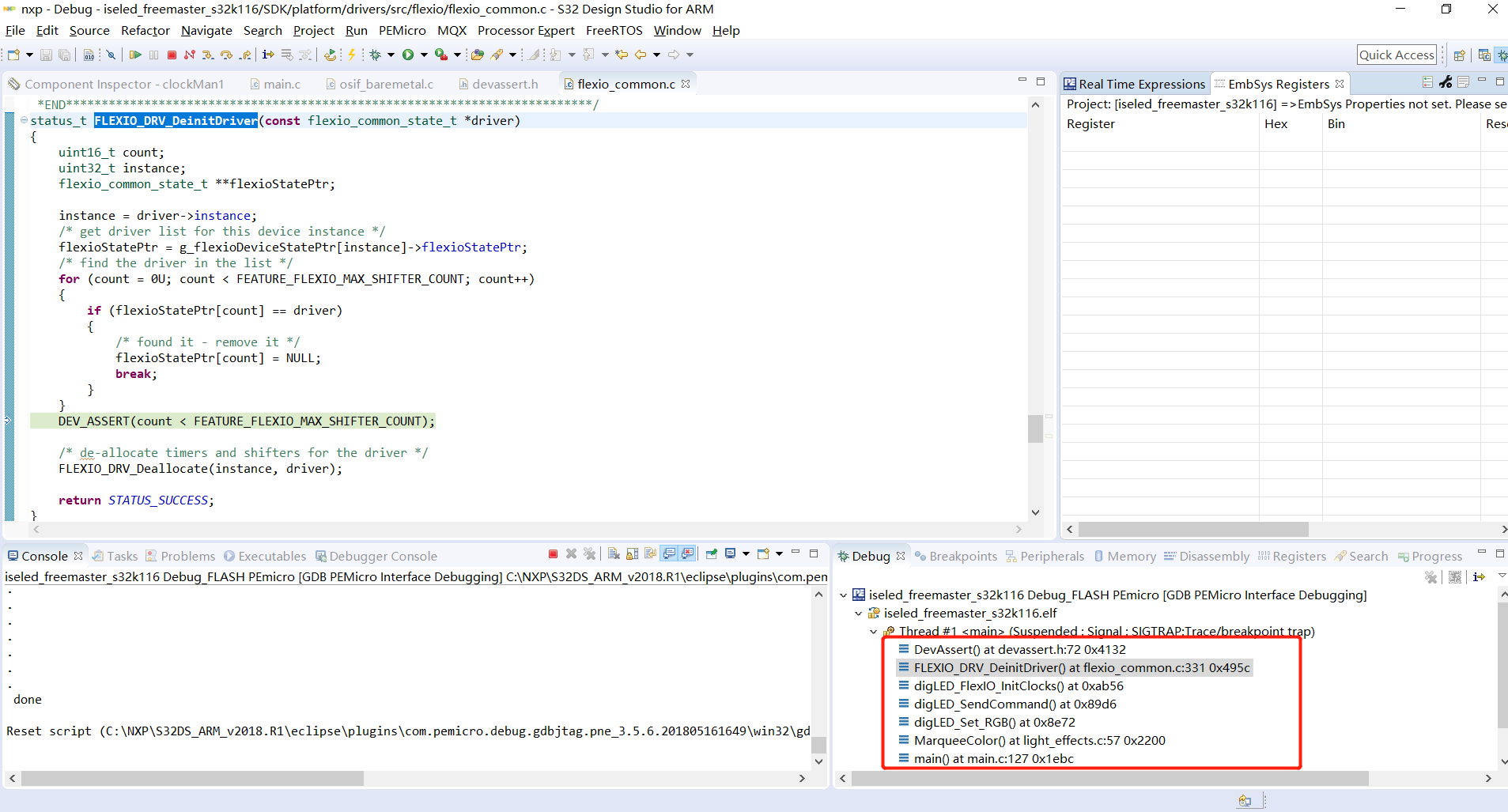Select the Step Return icon

245,55
